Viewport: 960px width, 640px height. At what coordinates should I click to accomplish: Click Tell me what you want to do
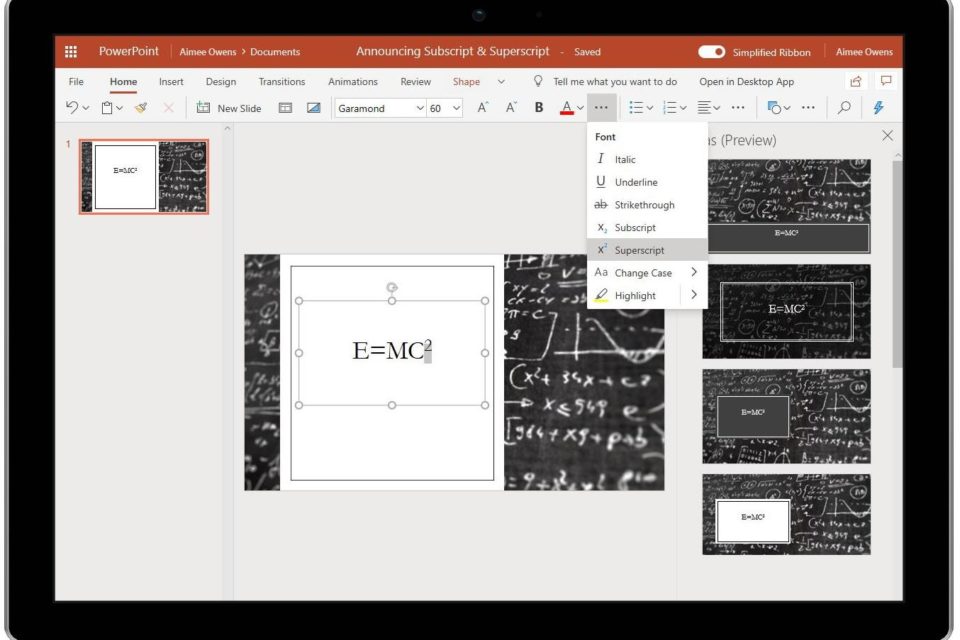pos(615,81)
